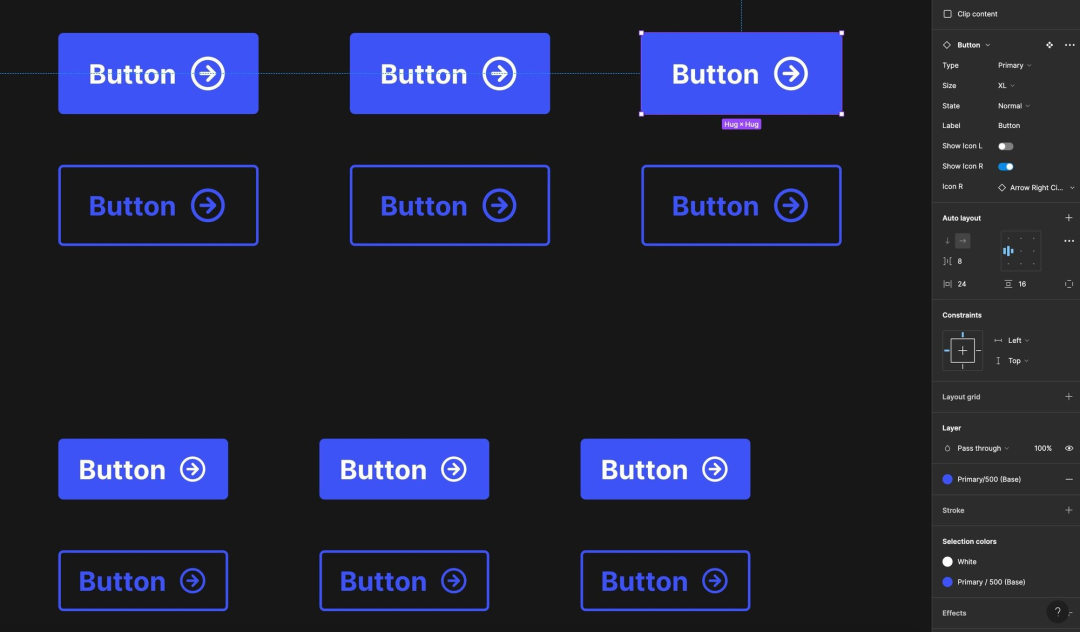The width and height of the screenshot is (1080, 632).
Task: Add a stroke with plus icon
Action: click(x=1068, y=510)
